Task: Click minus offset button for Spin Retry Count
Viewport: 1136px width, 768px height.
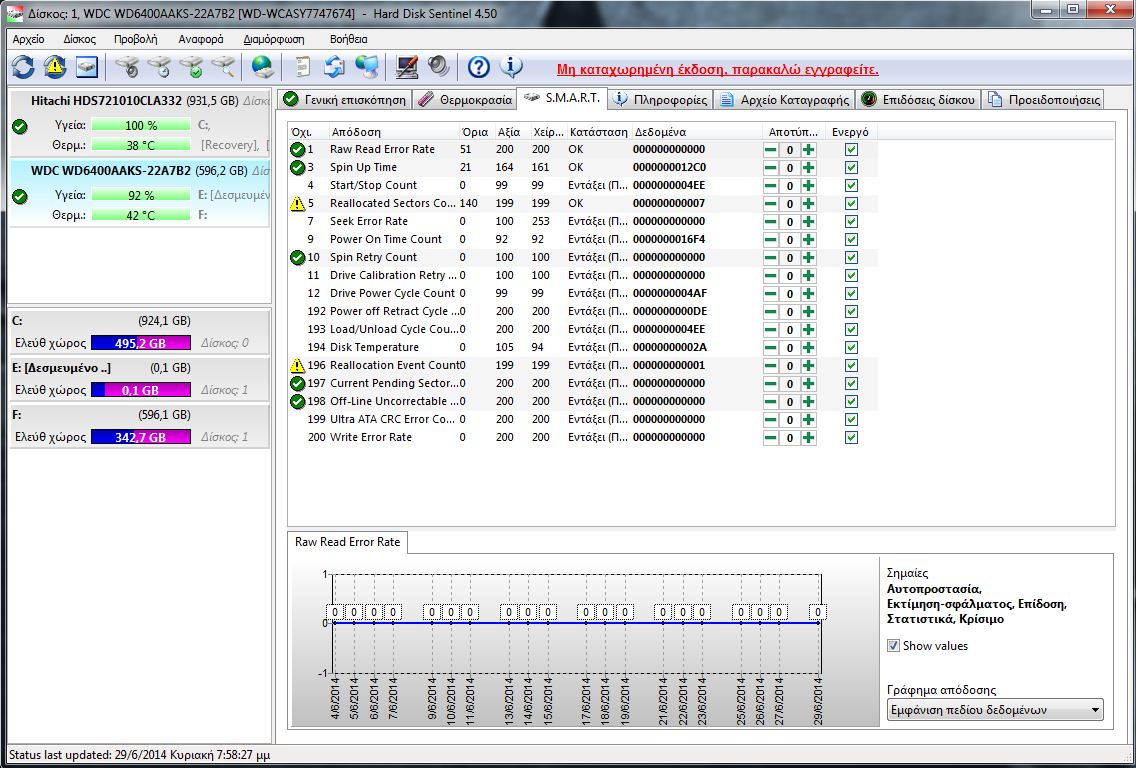Action: [771, 258]
